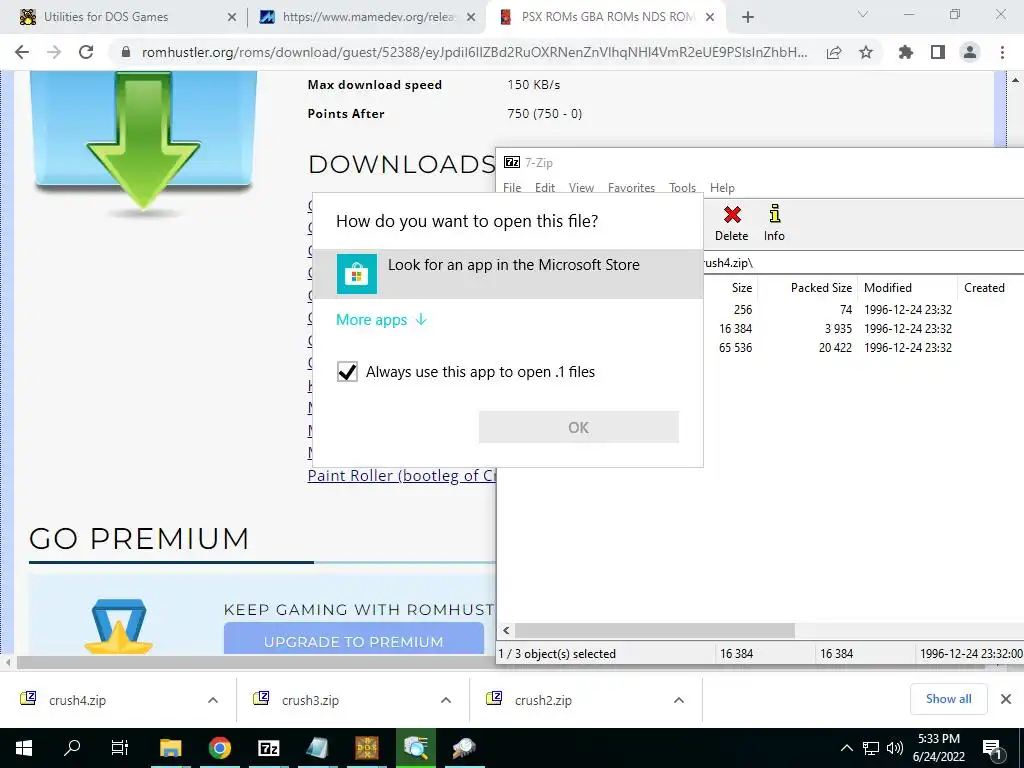The height and width of the screenshot is (768, 1024).
Task: Open File Explorer from the taskbar
Action: [170, 748]
